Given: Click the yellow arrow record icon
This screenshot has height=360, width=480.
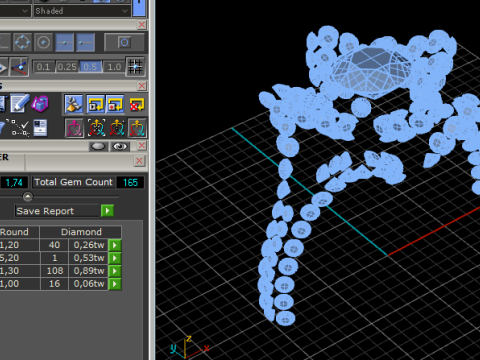Looking at the screenshot, I should (115, 104).
